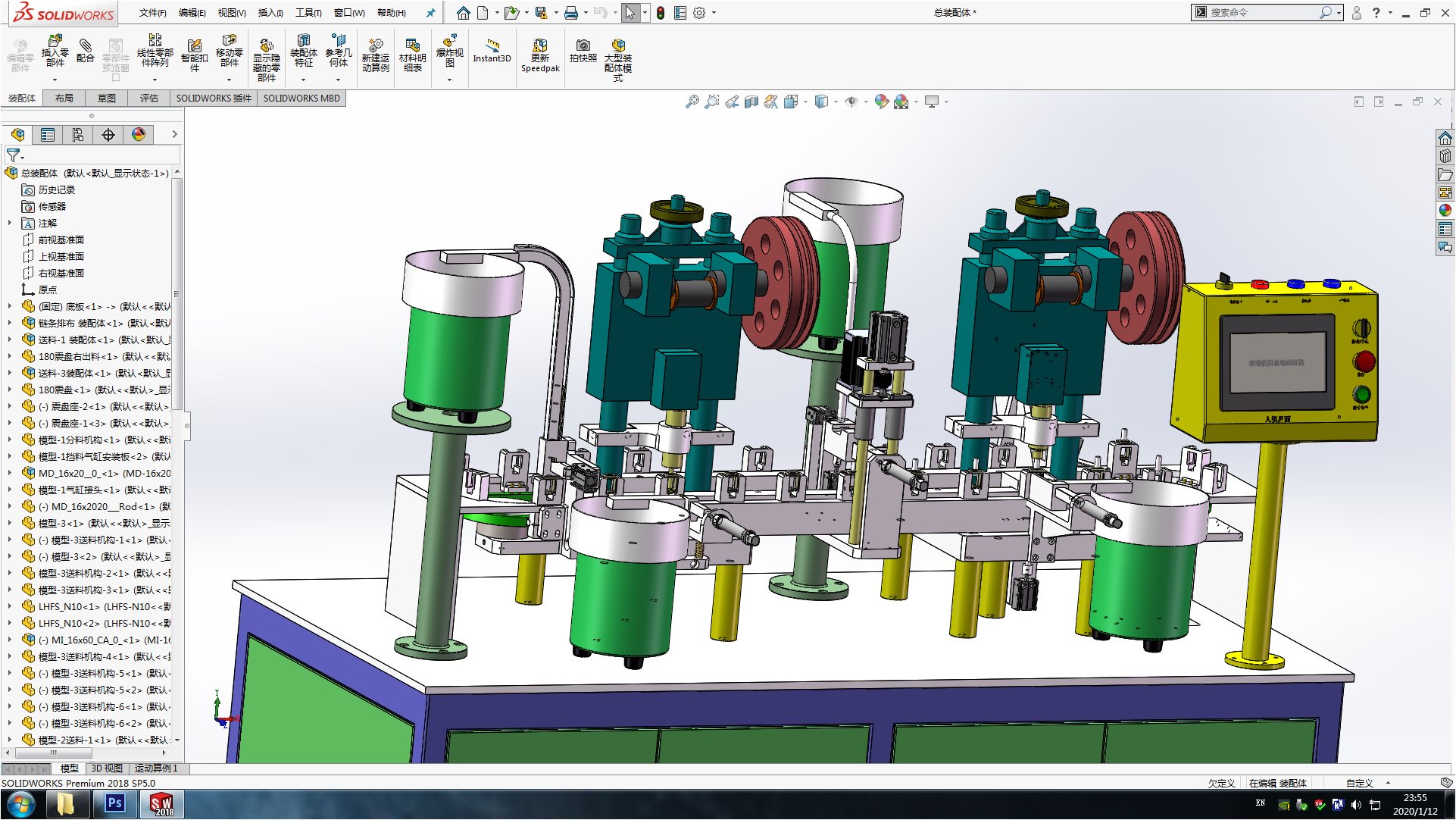Click the Zoom to Fit magnifier icon

[692, 102]
